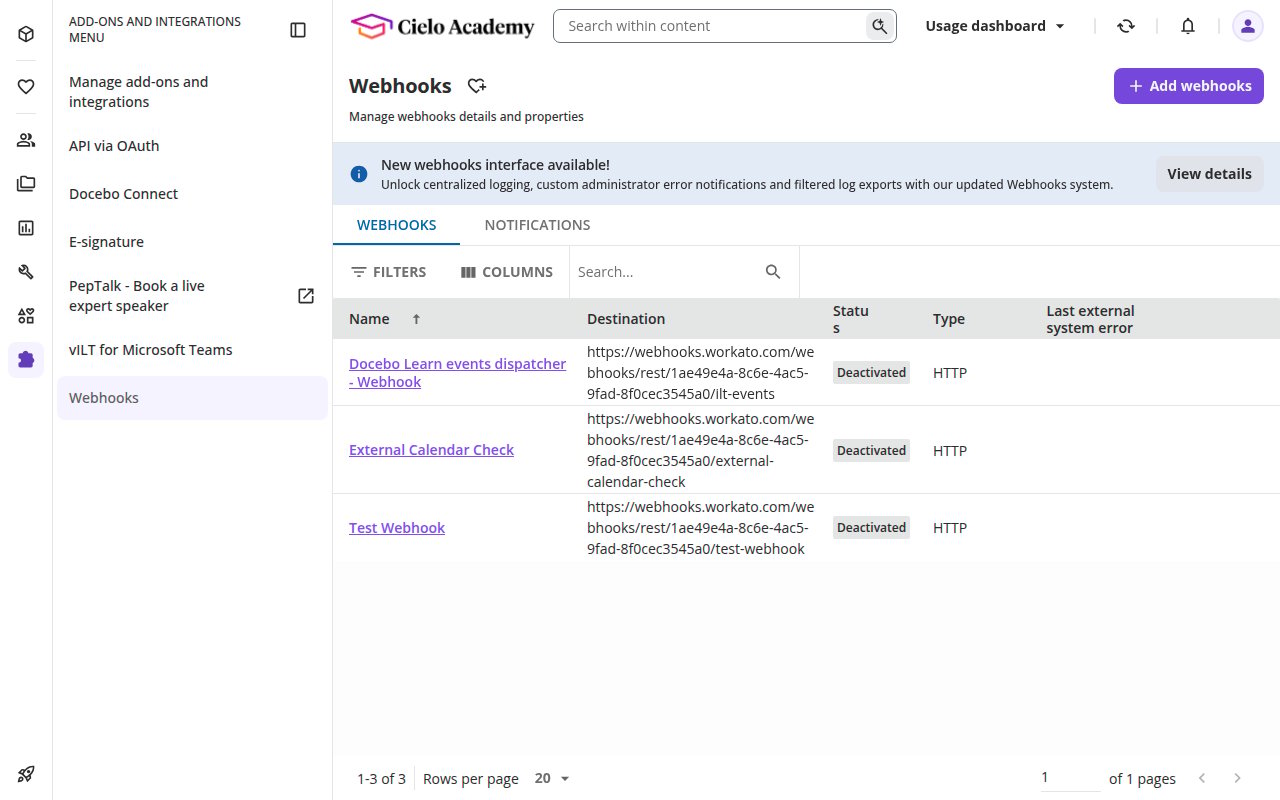
Task: Click the search magnifier in content search
Action: click(879, 26)
